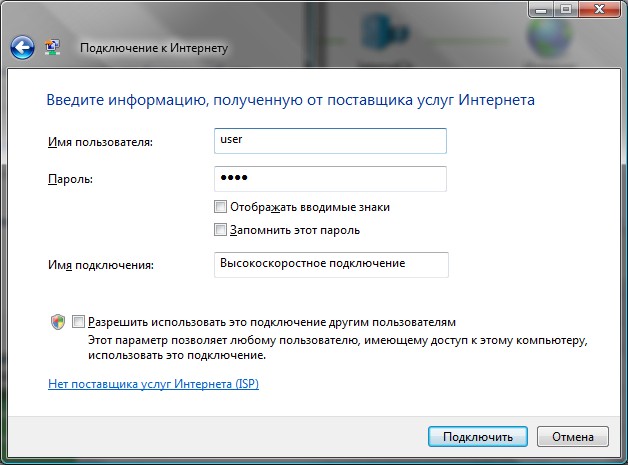Close the connection wizard window
This screenshot has height=465, width=628.
click(599, 9)
